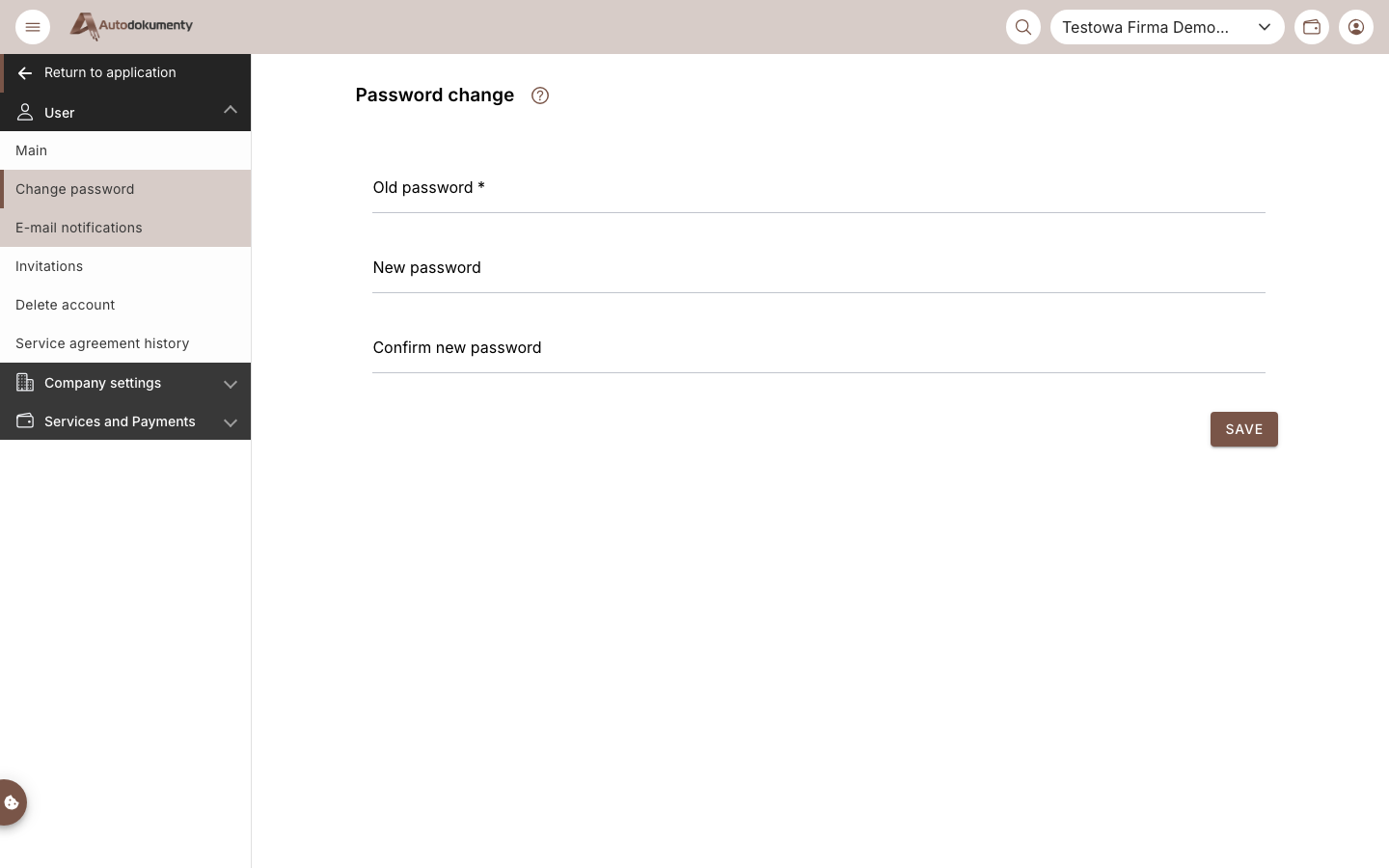Click the Company settings building icon
The image size is (1389, 868).
pos(25,383)
